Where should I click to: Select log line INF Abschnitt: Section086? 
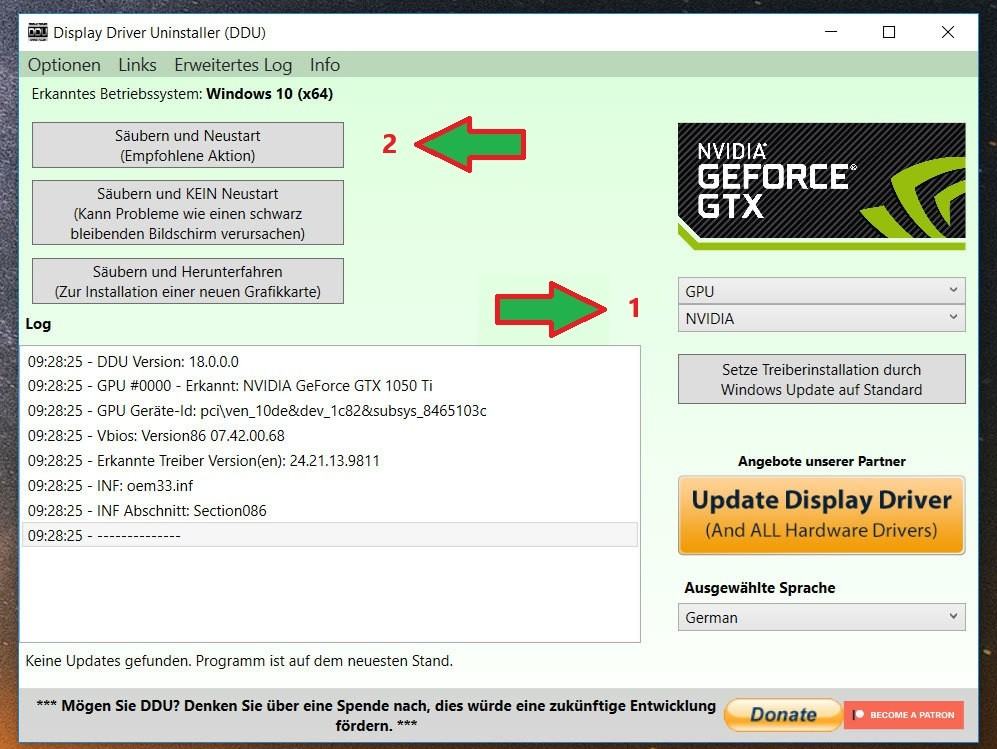pyautogui.click(x=329, y=511)
